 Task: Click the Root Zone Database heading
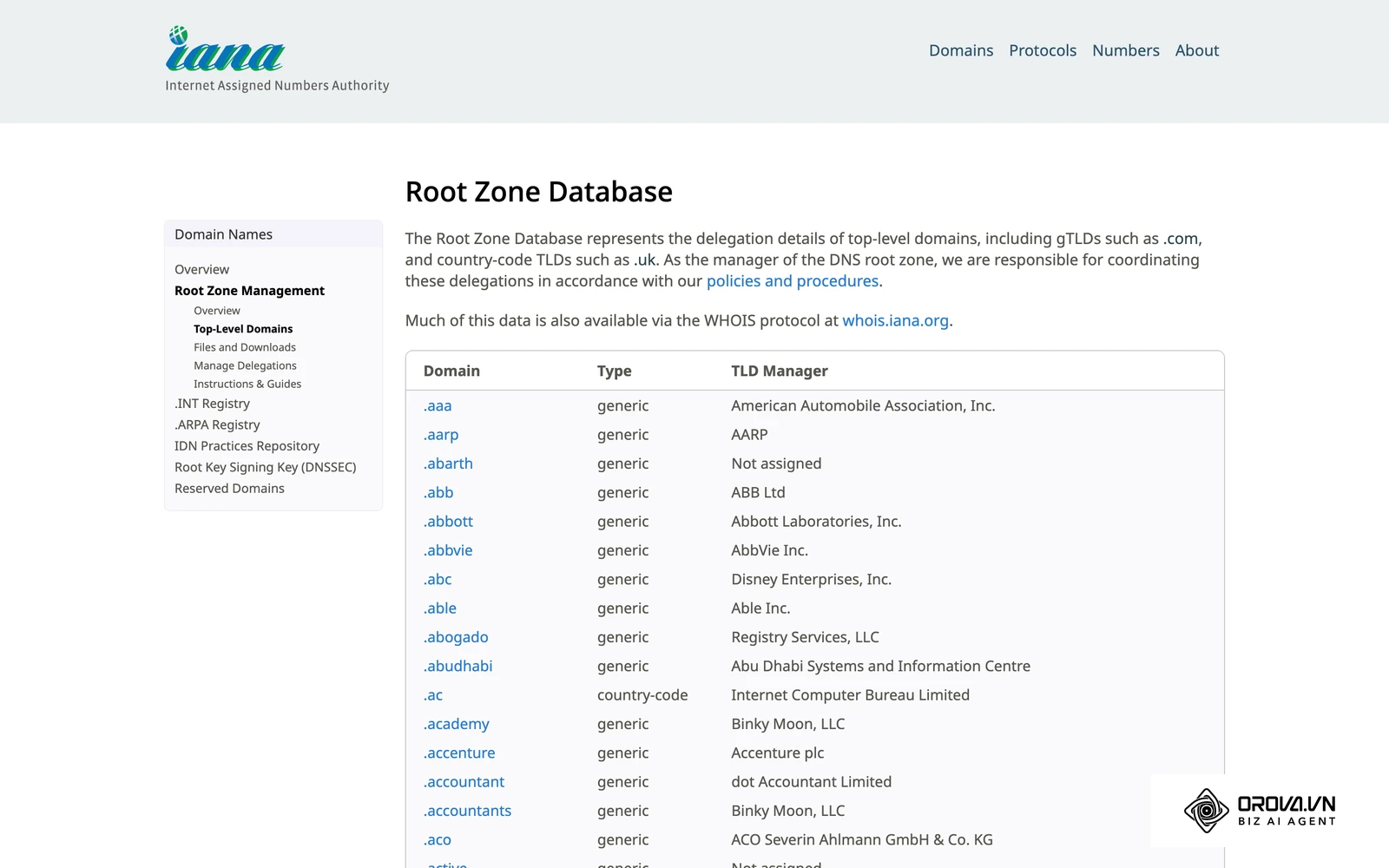click(539, 192)
